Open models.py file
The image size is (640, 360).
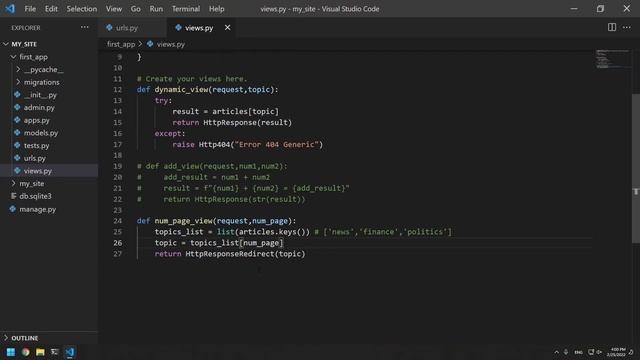coord(41,133)
